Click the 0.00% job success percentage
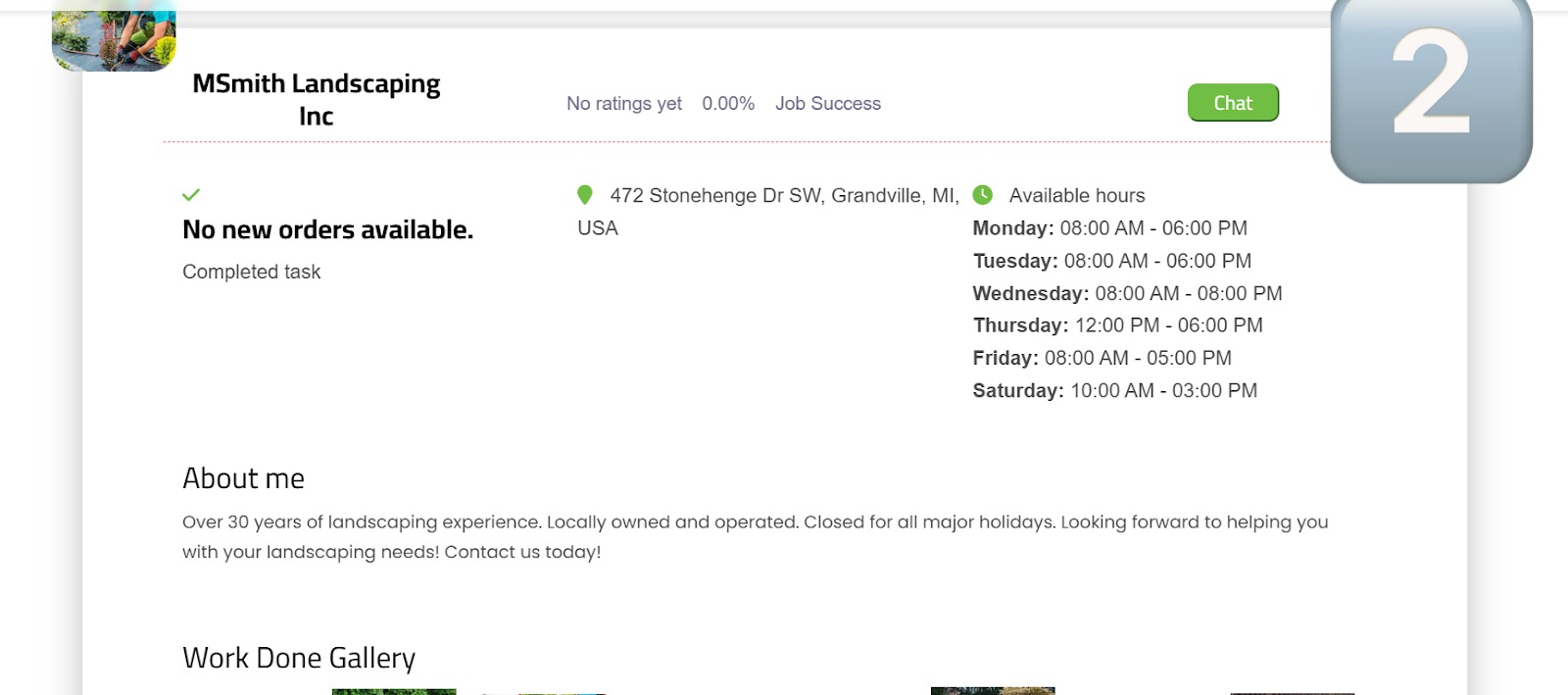1568x695 pixels. tap(728, 104)
